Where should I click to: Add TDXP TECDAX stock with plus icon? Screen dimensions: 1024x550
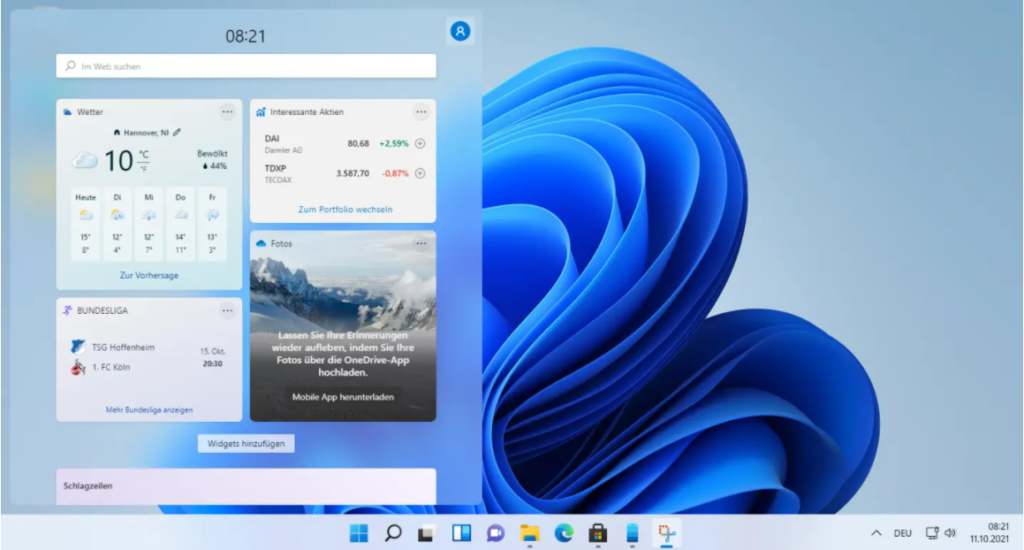pos(420,173)
